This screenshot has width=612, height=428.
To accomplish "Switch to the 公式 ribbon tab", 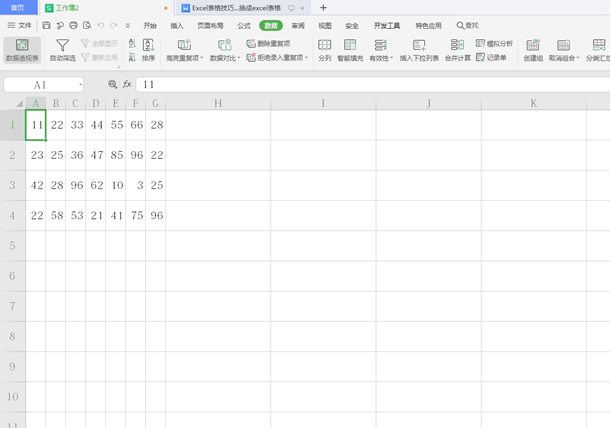I will 244,26.
